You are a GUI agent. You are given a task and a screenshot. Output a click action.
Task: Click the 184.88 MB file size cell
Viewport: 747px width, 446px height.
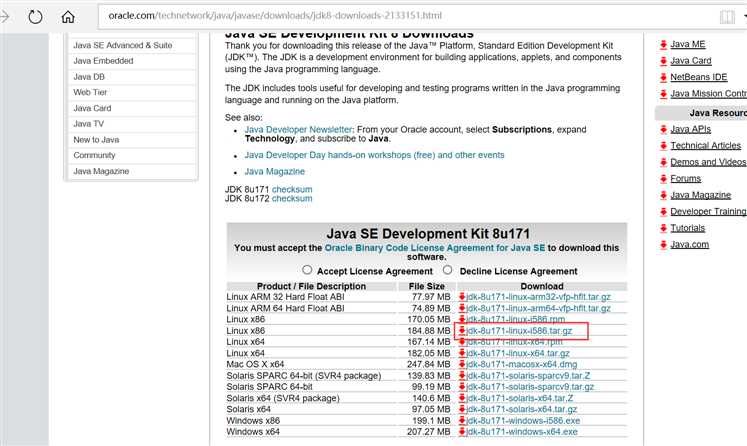[429, 331]
